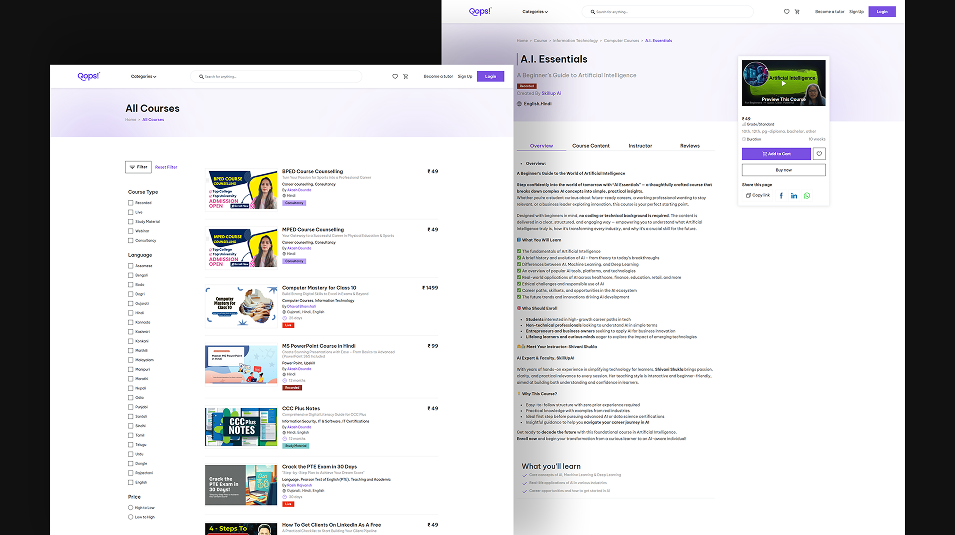Open Computer Mastery for Class 10 thumbnail
This screenshot has width=955, height=535.
[x=241, y=306]
